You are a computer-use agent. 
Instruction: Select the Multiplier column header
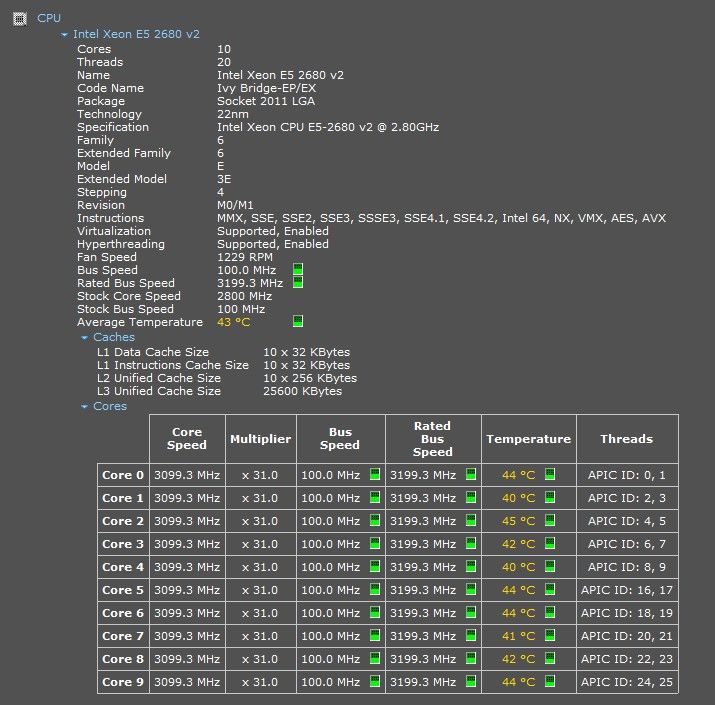pos(260,439)
